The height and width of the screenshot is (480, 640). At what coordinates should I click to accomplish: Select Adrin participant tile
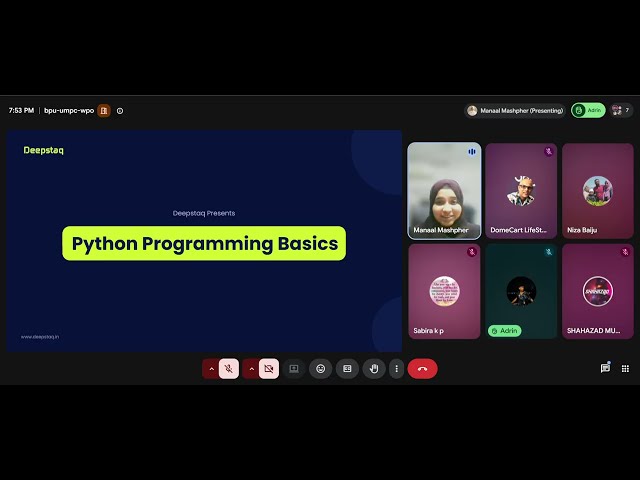click(521, 291)
